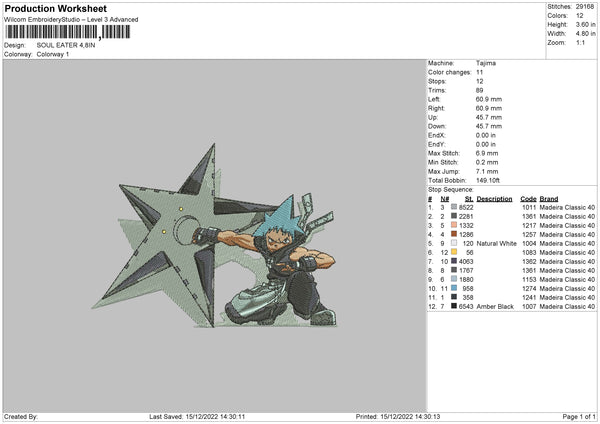Click thread code '1217' in stop row 3
Image resolution: width=600 pixels, height=424 pixels.
(x=529, y=225)
